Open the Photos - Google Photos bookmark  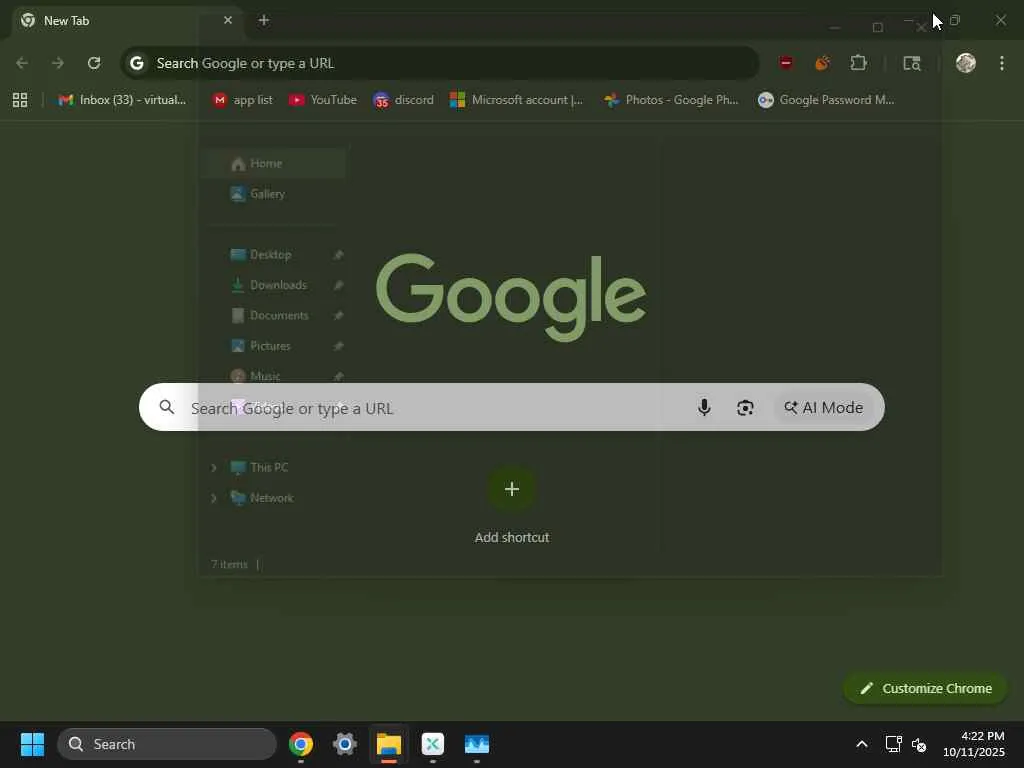[671, 100]
